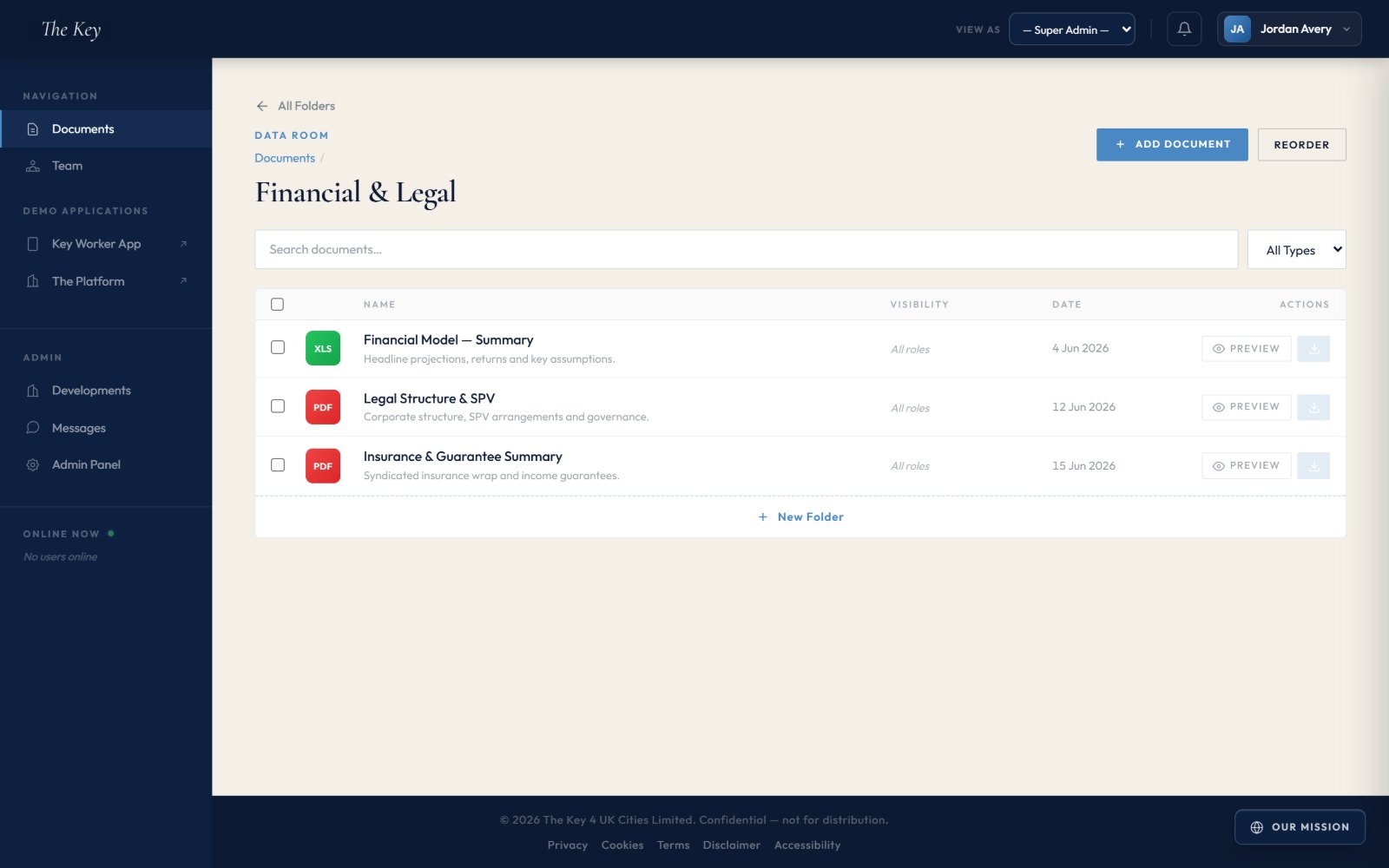This screenshot has width=1389, height=868.
Task: Click the JA user avatar
Action: [x=1237, y=30]
